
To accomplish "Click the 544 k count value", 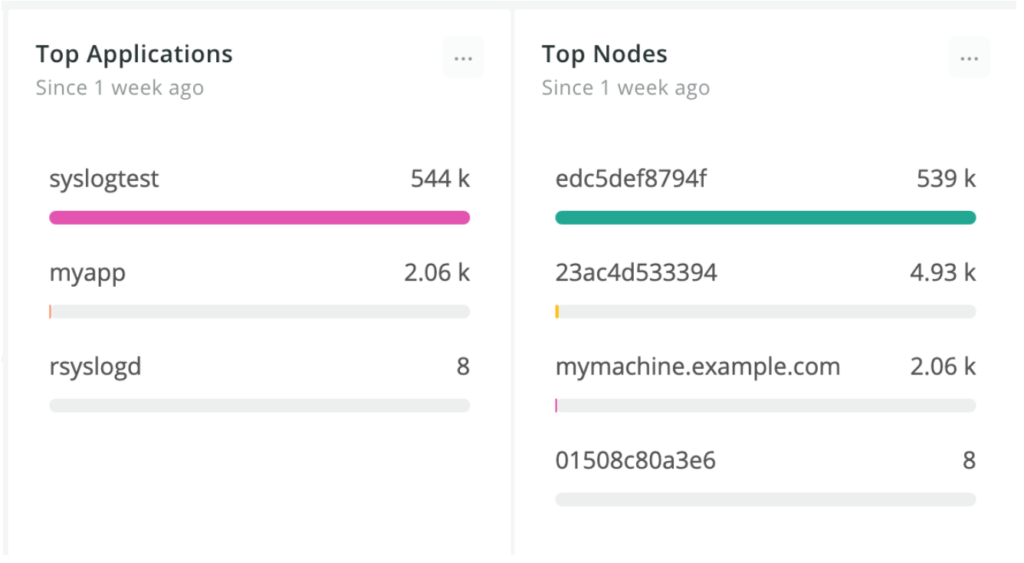I will 440,178.
